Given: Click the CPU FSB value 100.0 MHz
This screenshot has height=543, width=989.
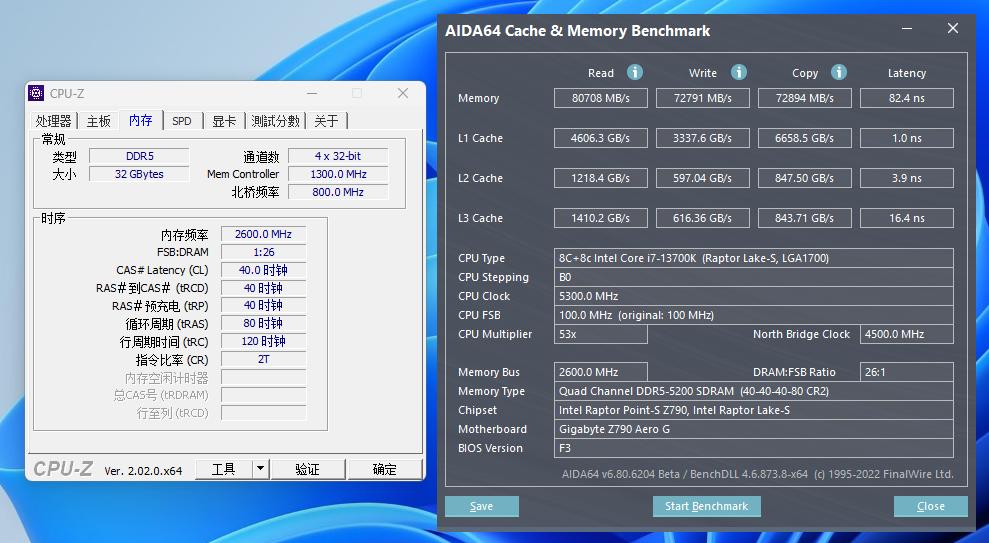Looking at the screenshot, I should tap(754, 315).
